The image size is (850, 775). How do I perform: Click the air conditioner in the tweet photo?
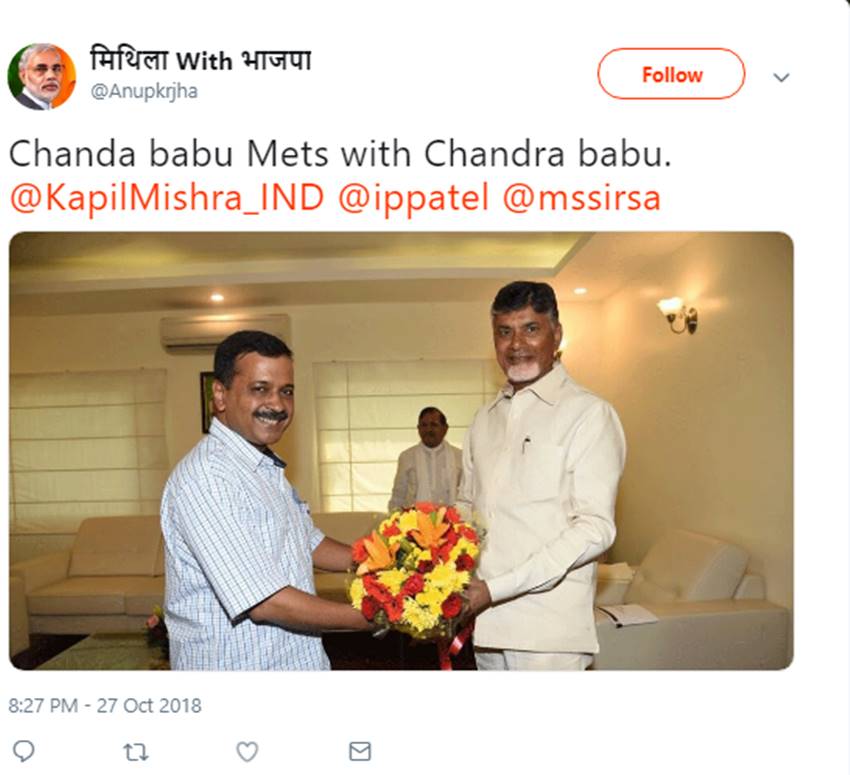click(x=225, y=332)
